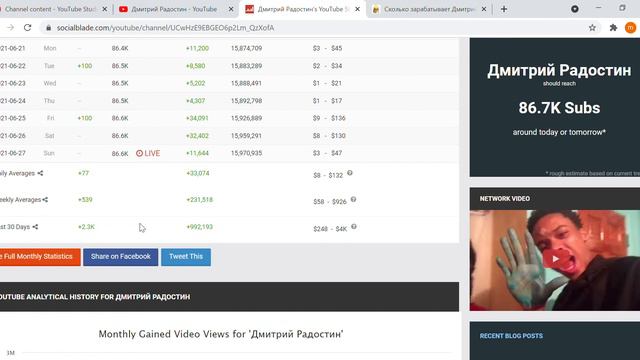Play the Network Video thumbnail
The height and width of the screenshot is (360, 640).
click(555, 260)
